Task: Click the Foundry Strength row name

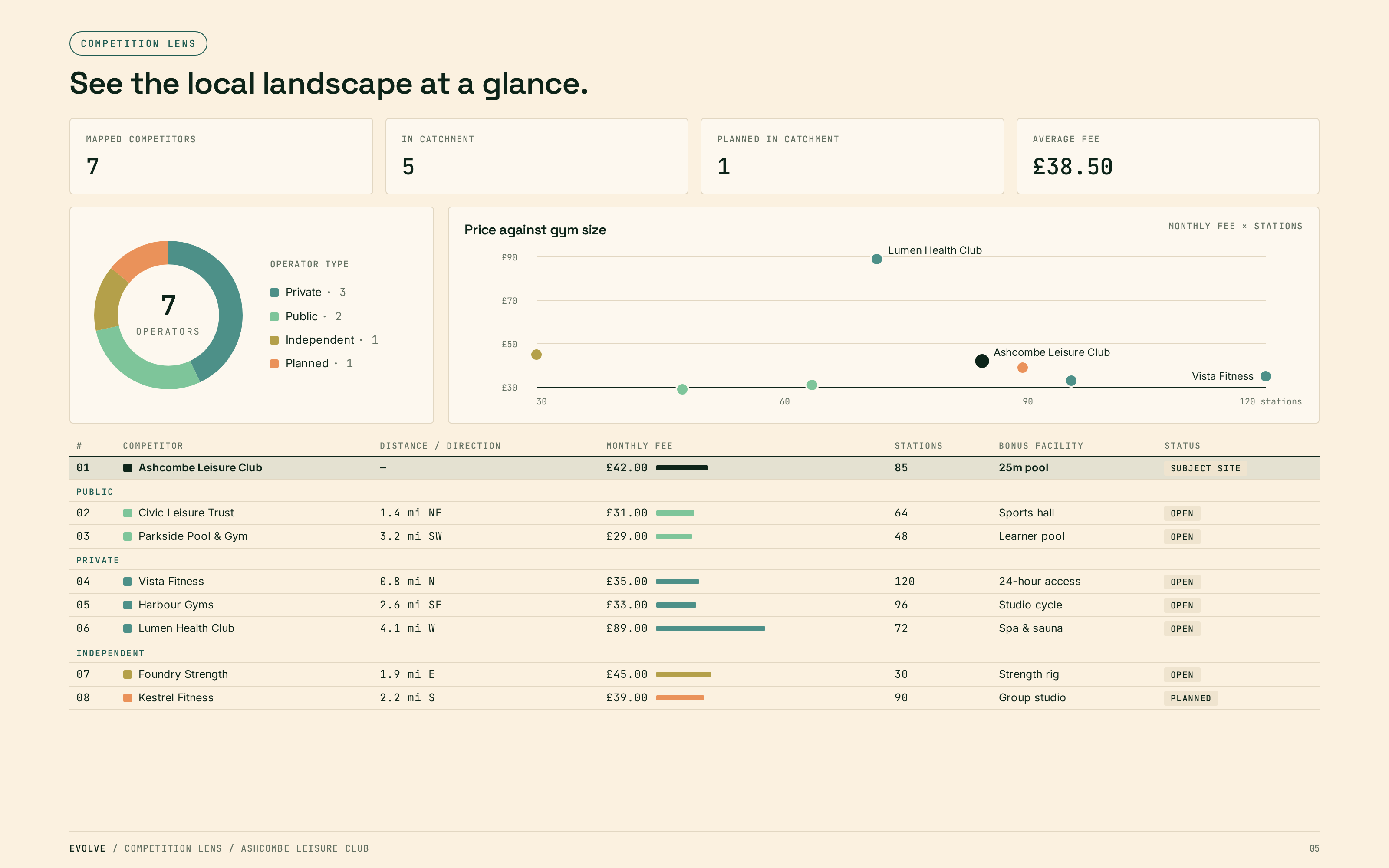Action: [183, 674]
